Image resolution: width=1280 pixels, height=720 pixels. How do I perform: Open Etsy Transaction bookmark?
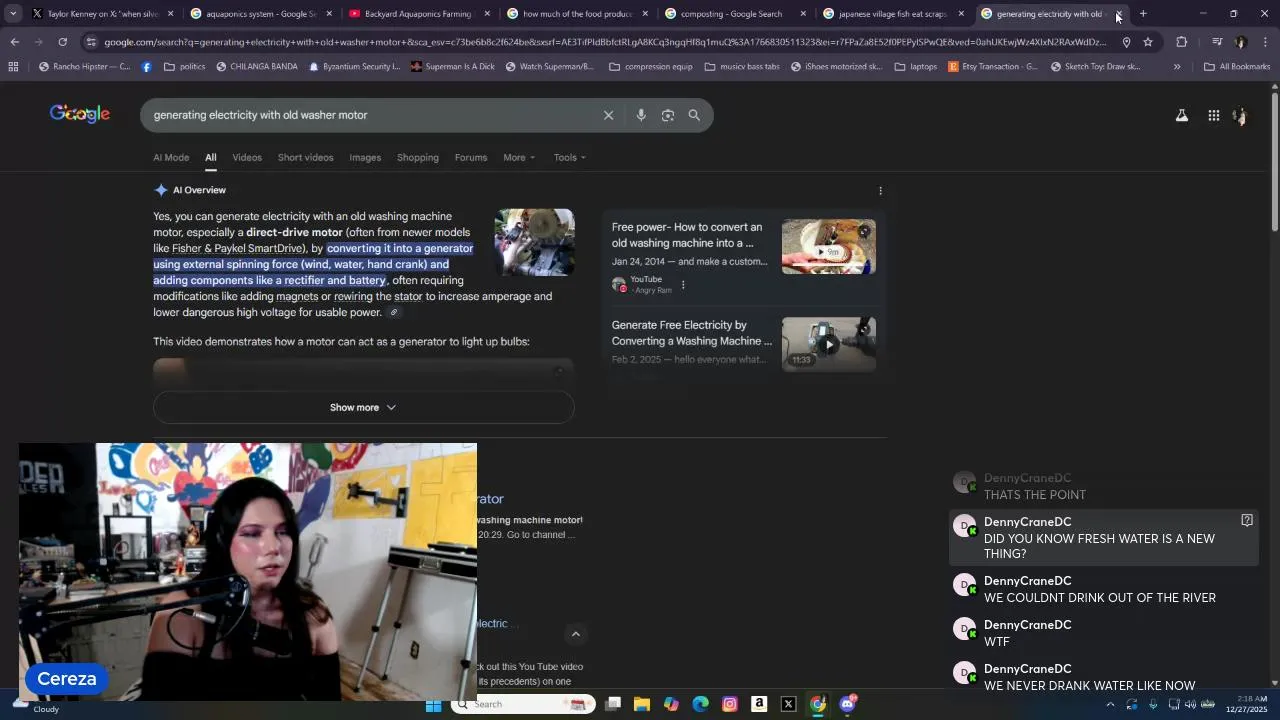click(x=992, y=67)
